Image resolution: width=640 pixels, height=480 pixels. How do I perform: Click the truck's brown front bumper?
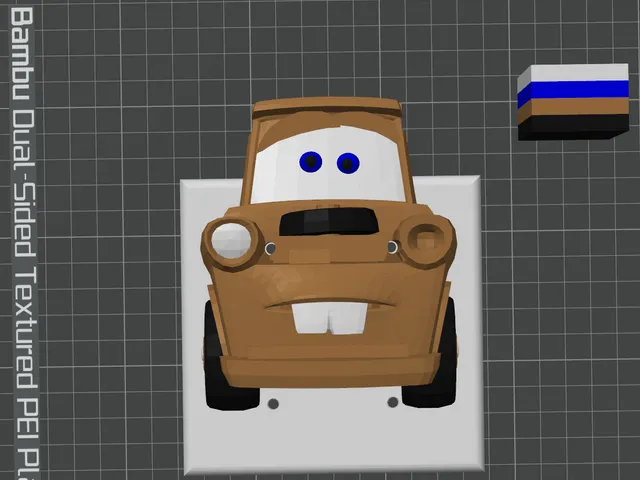coord(330,371)
